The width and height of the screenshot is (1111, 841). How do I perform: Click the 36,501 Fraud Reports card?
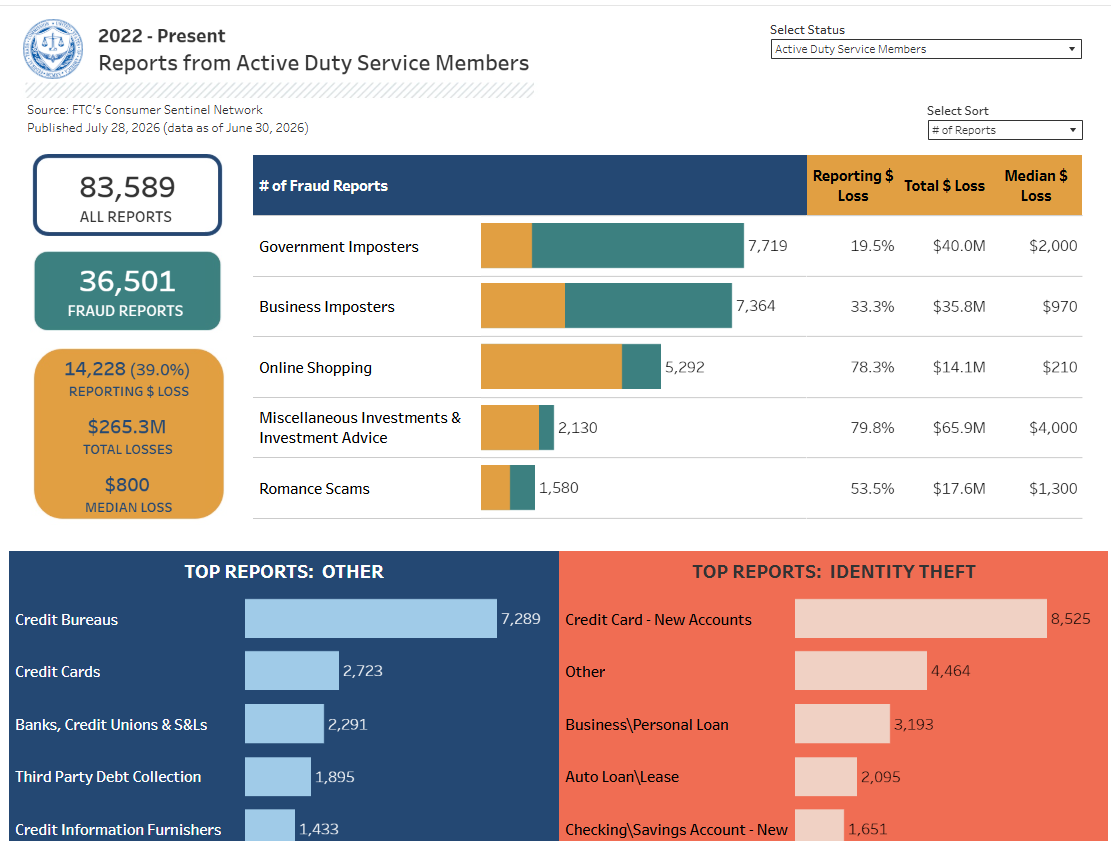[128, 291]
